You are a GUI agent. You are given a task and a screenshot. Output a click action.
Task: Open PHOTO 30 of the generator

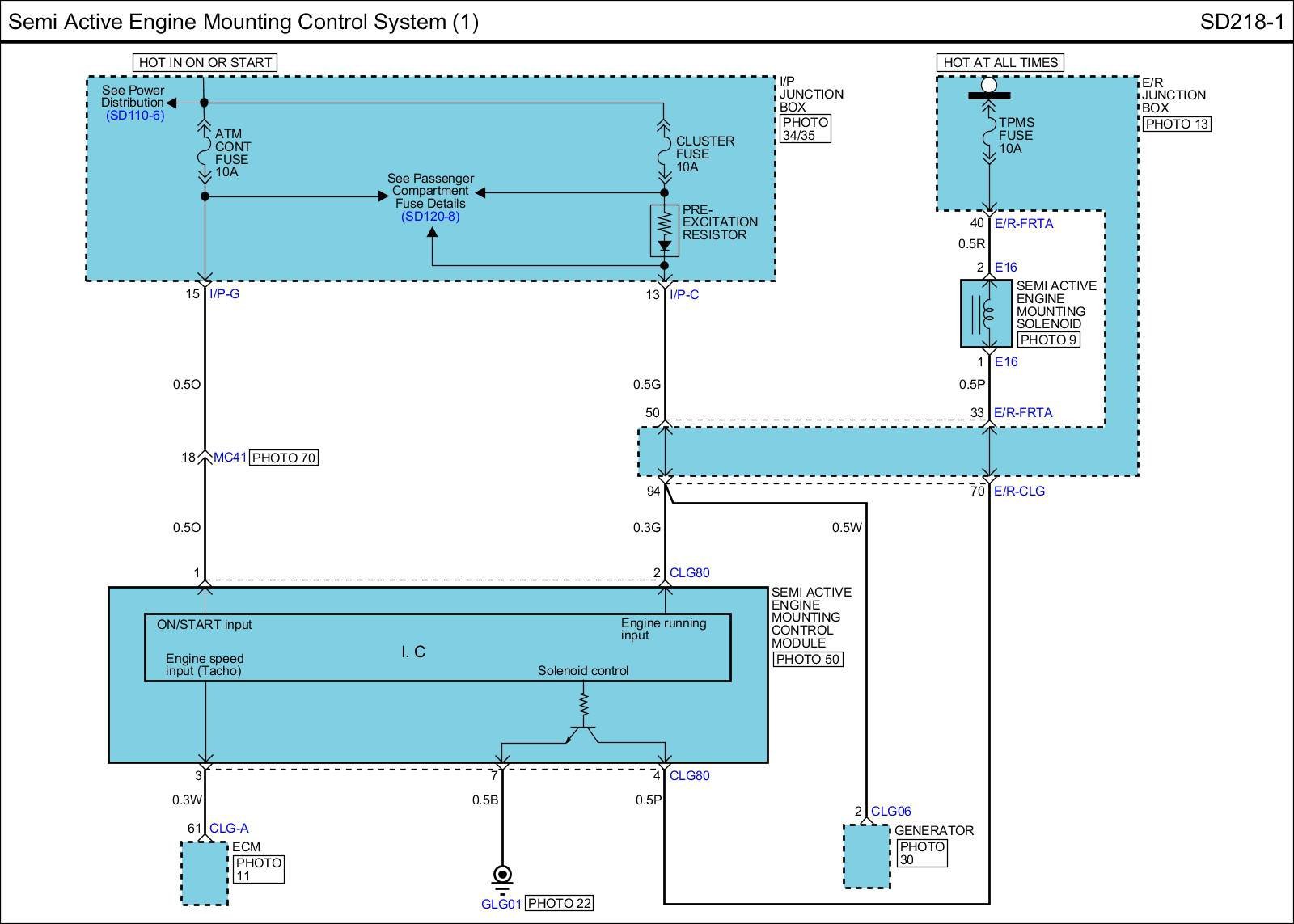(921, 853)
